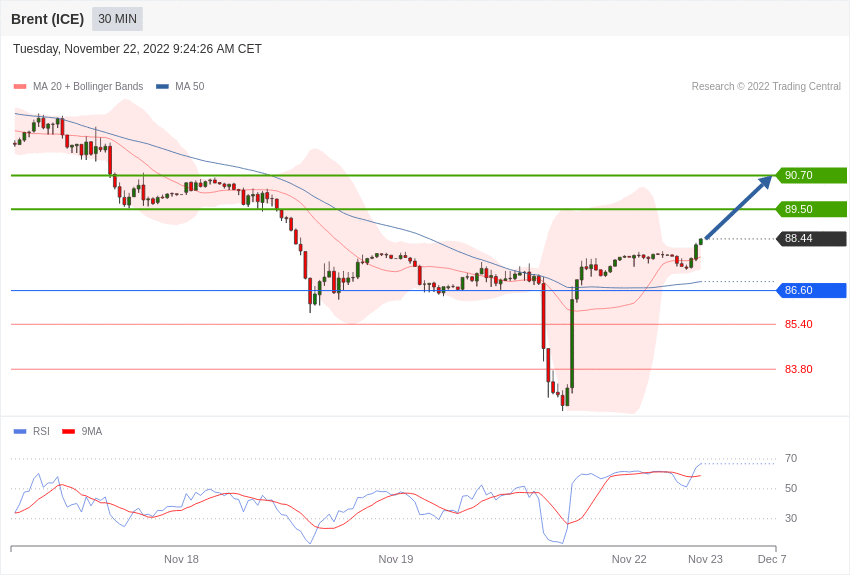The image size is (850, 576).
Task: Click the 85.40 red support value
Action: [799, 325]
